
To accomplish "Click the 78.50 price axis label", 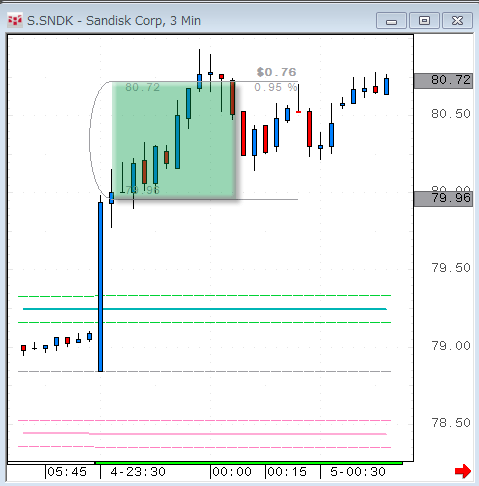I will (451, 423).
